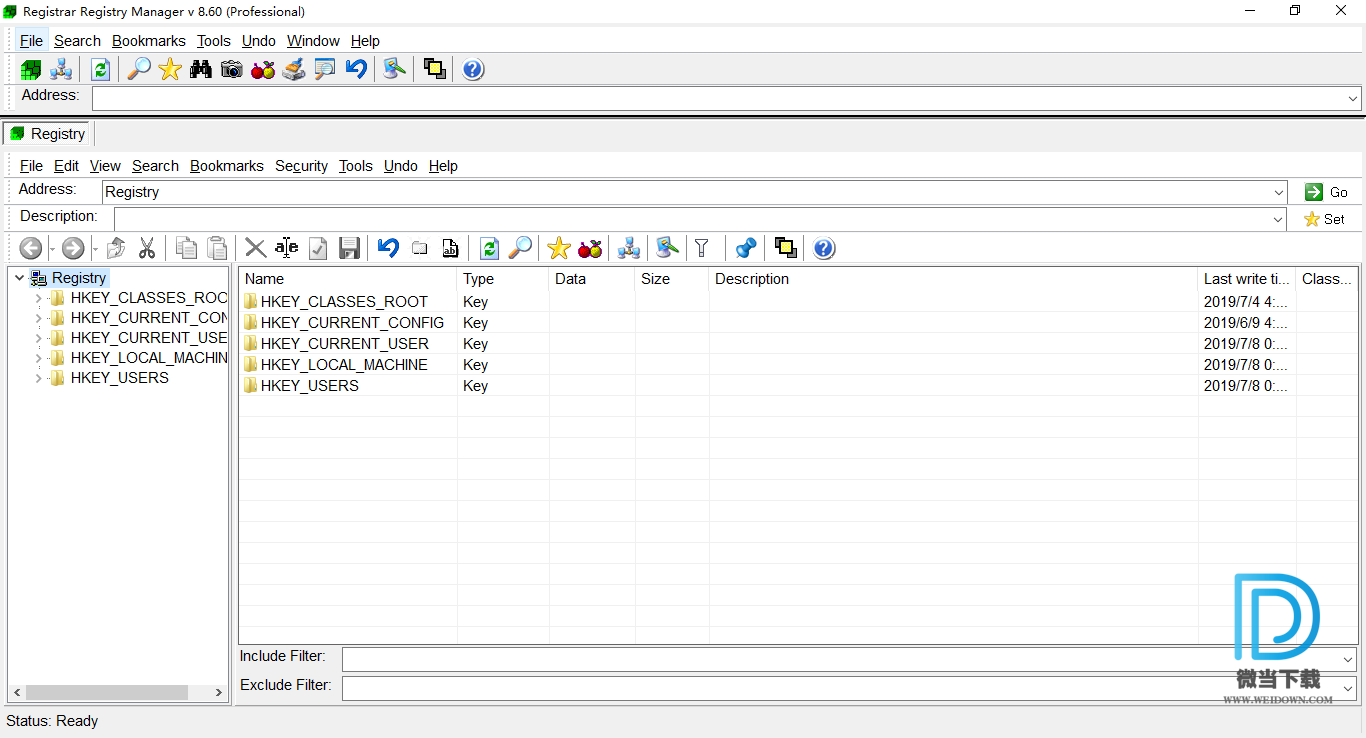Open the main window Window menu

click(x=313, y=41)
